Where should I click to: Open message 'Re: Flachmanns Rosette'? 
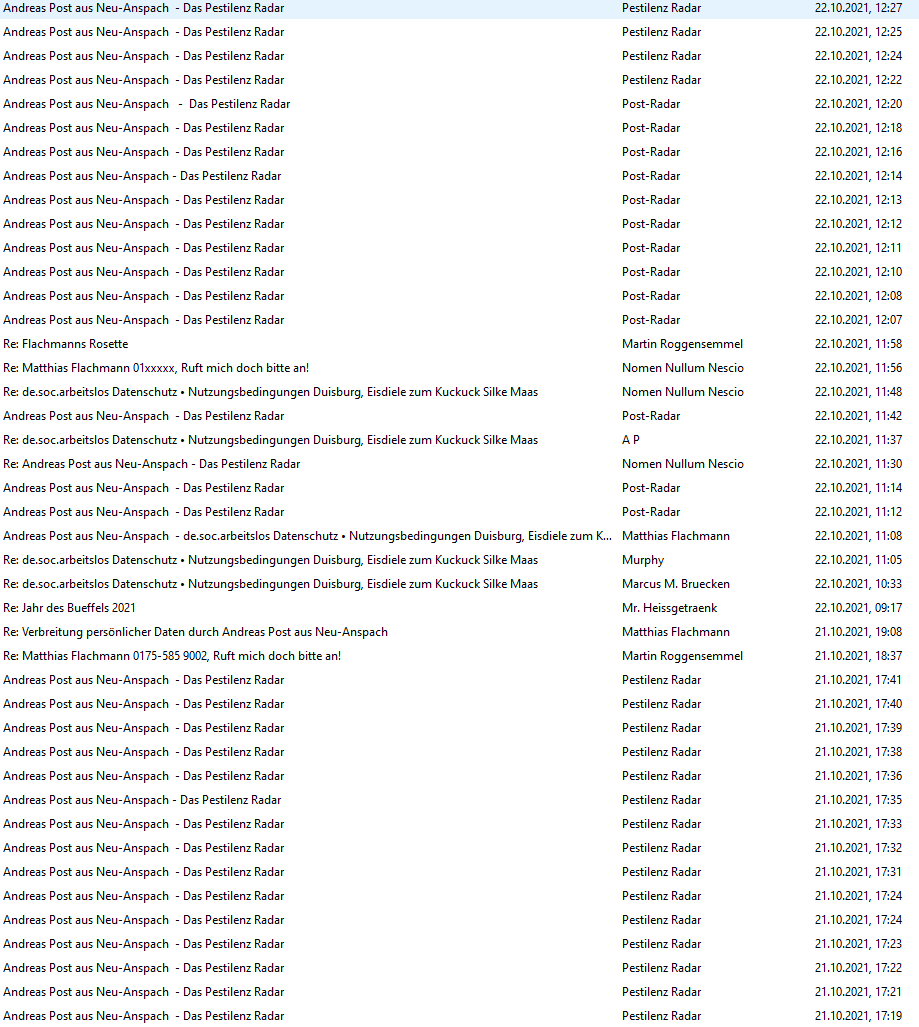pyautogui.click(x=459, y=344)
